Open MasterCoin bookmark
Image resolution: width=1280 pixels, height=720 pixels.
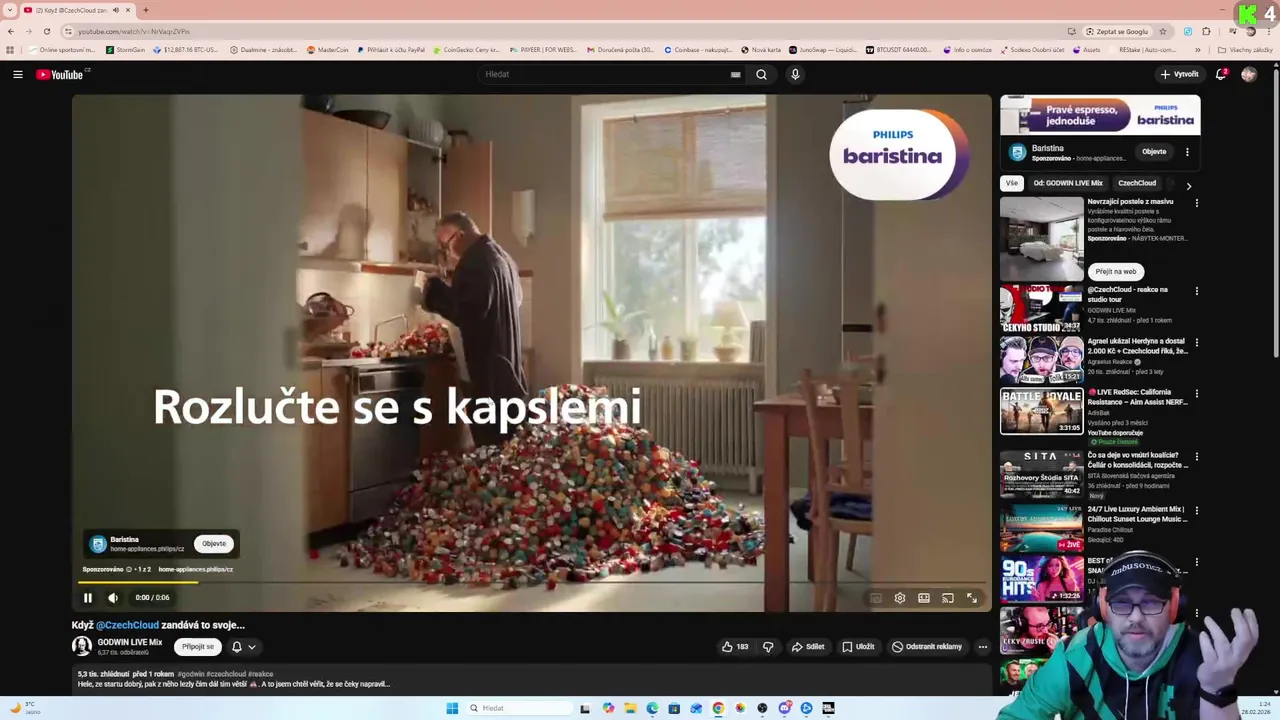(x=328, y=49)
